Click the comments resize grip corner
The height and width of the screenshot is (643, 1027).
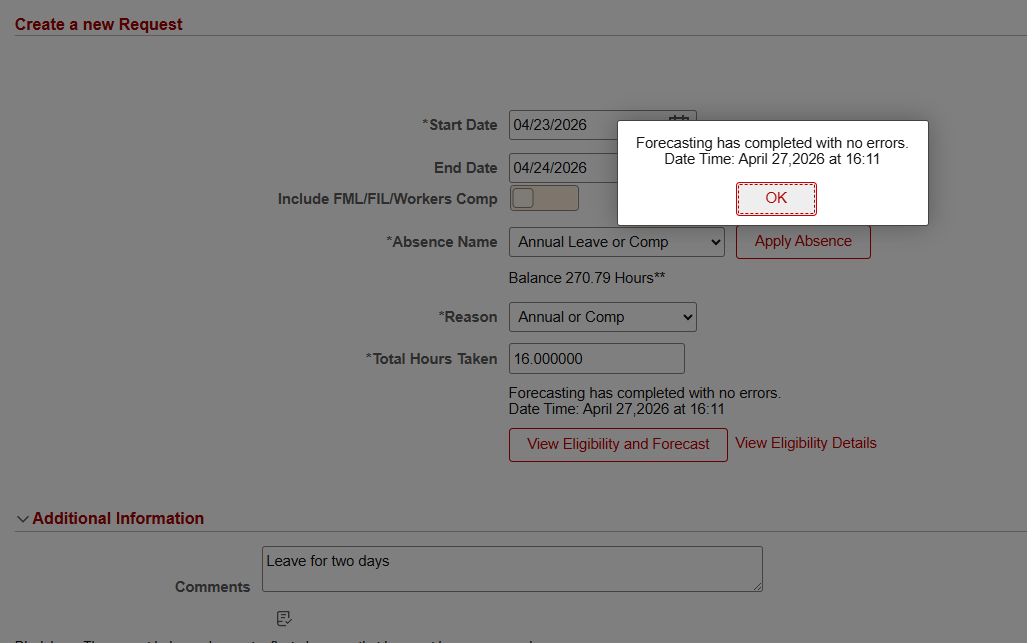(x=757, y=587)
